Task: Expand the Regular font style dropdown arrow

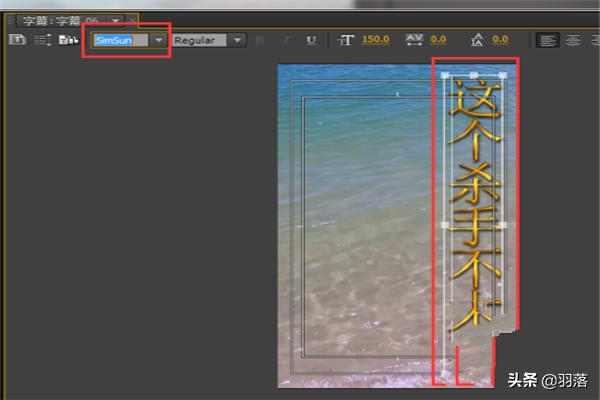Action: click(237, 40)
